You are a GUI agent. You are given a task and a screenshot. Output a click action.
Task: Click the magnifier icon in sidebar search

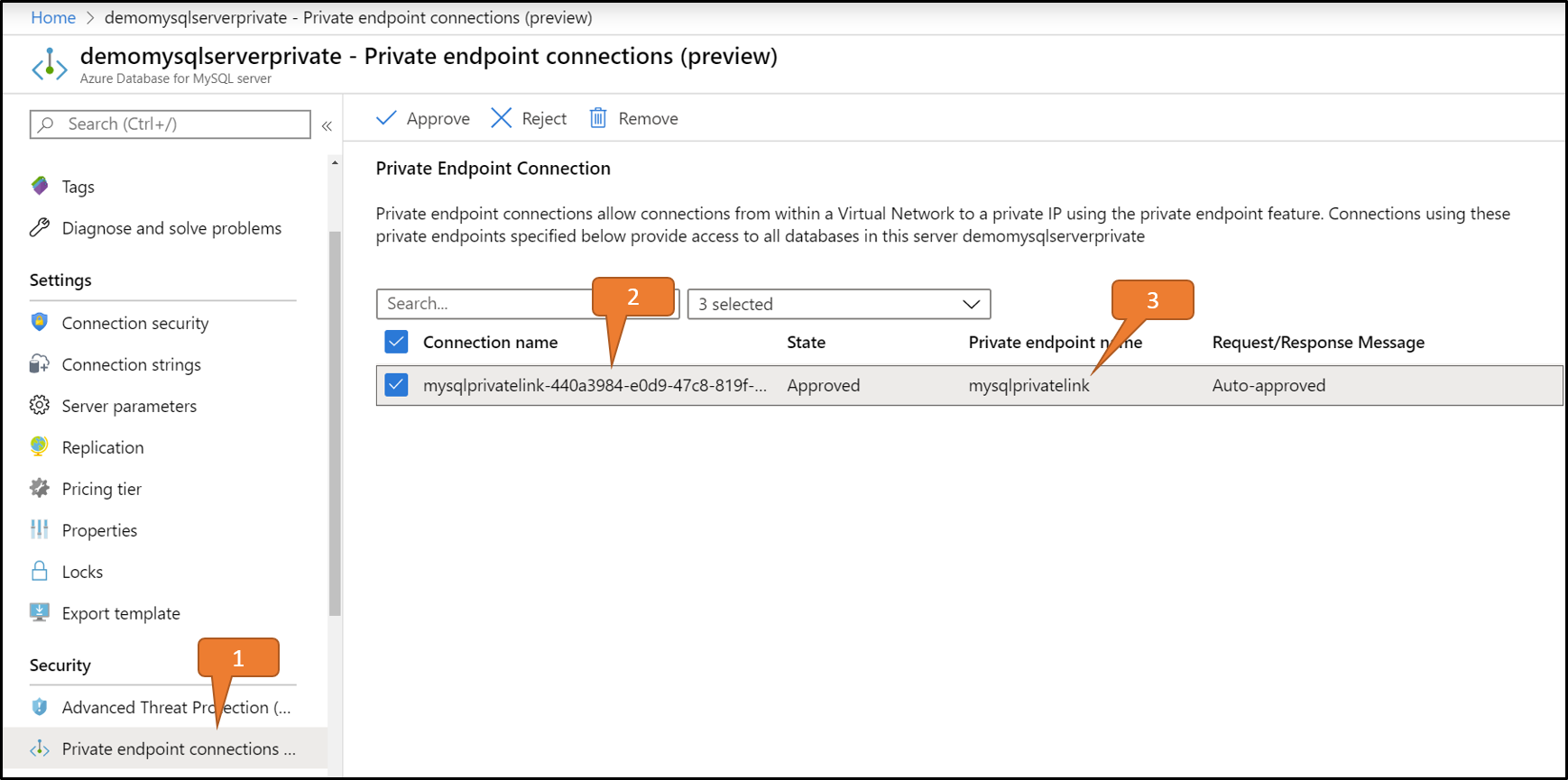[46, 124]
